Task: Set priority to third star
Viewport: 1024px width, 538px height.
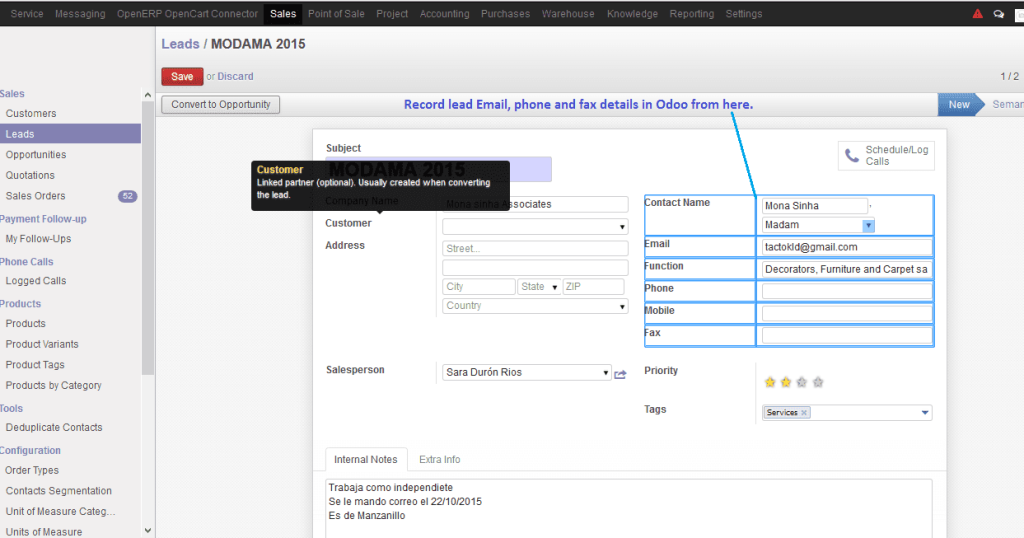Action: (x=802, y=382)
